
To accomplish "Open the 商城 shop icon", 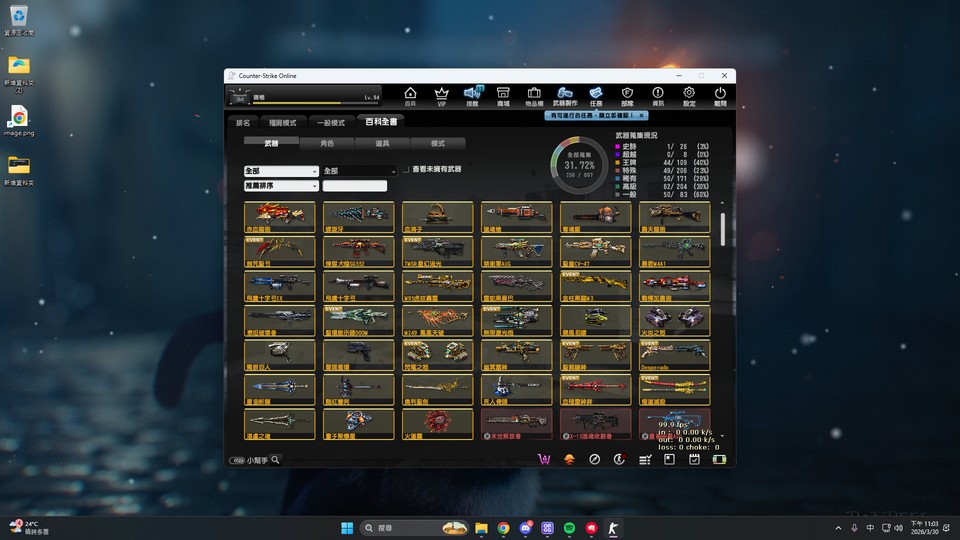I will pos(503,95).
